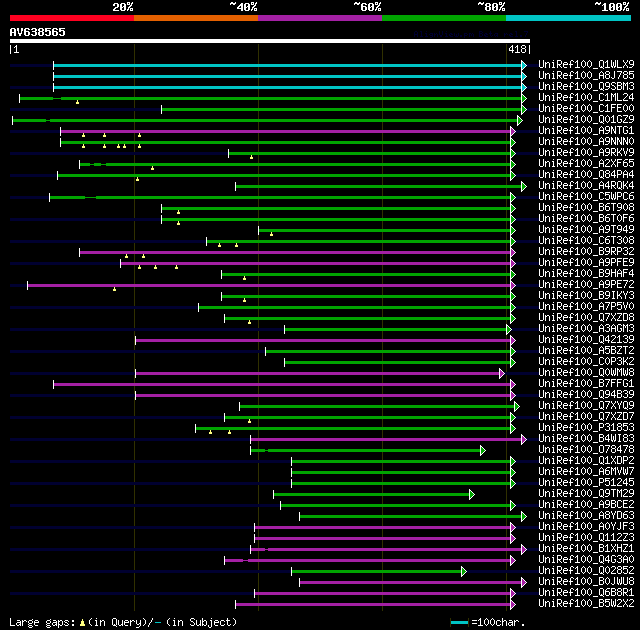Screen dimensions: 640x630
Task: Click the UniRef100_A7P5V0 label
Action: [x=586, y=307]
